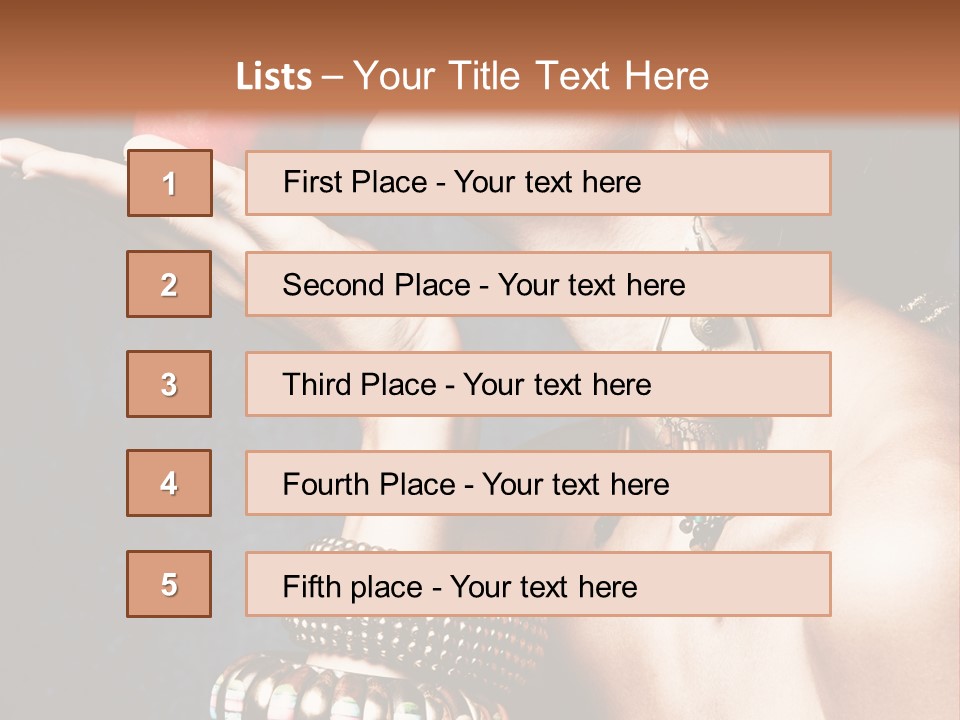Select the number 4 square
Image resolution: width=960 pixels, height=720 pixels.
pos(169,483)
